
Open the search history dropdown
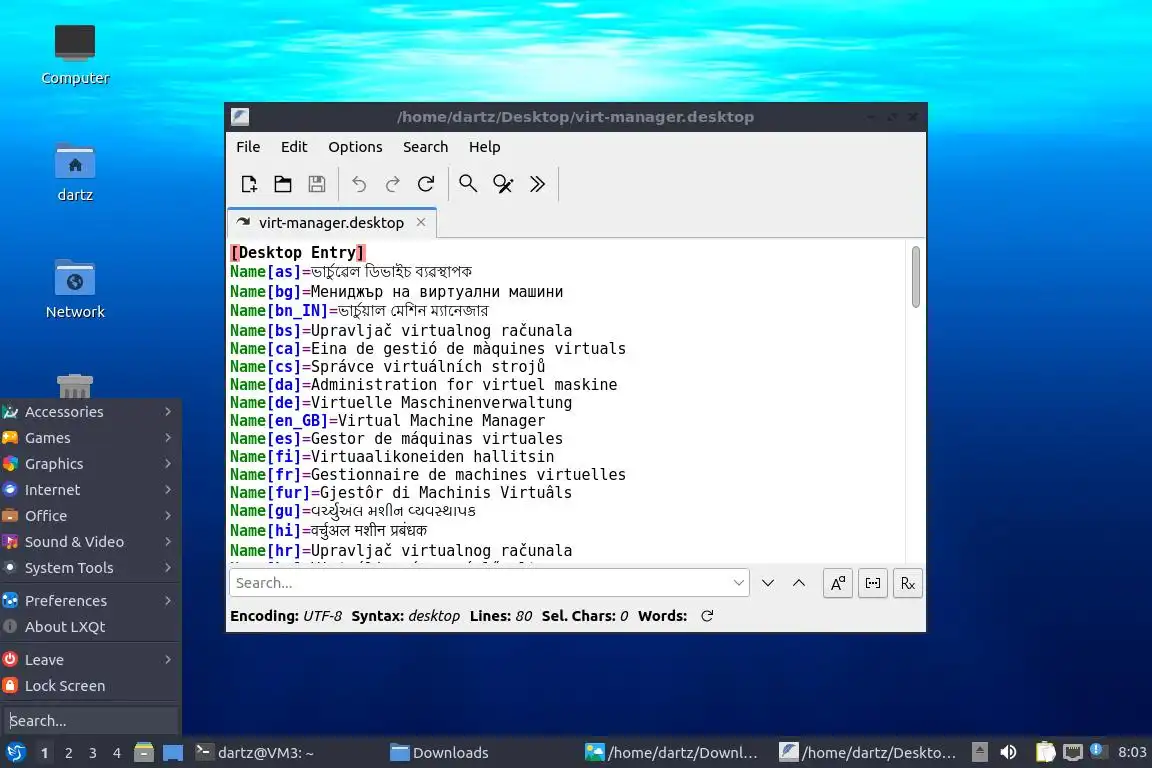738,583
